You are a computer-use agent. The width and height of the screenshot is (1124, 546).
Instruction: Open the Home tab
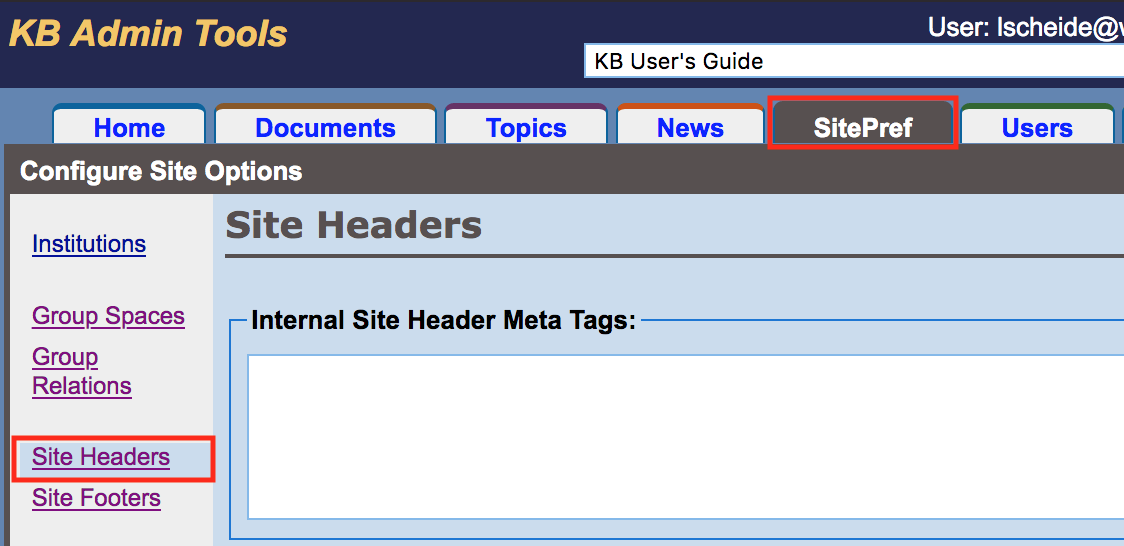tap(130, 127)
